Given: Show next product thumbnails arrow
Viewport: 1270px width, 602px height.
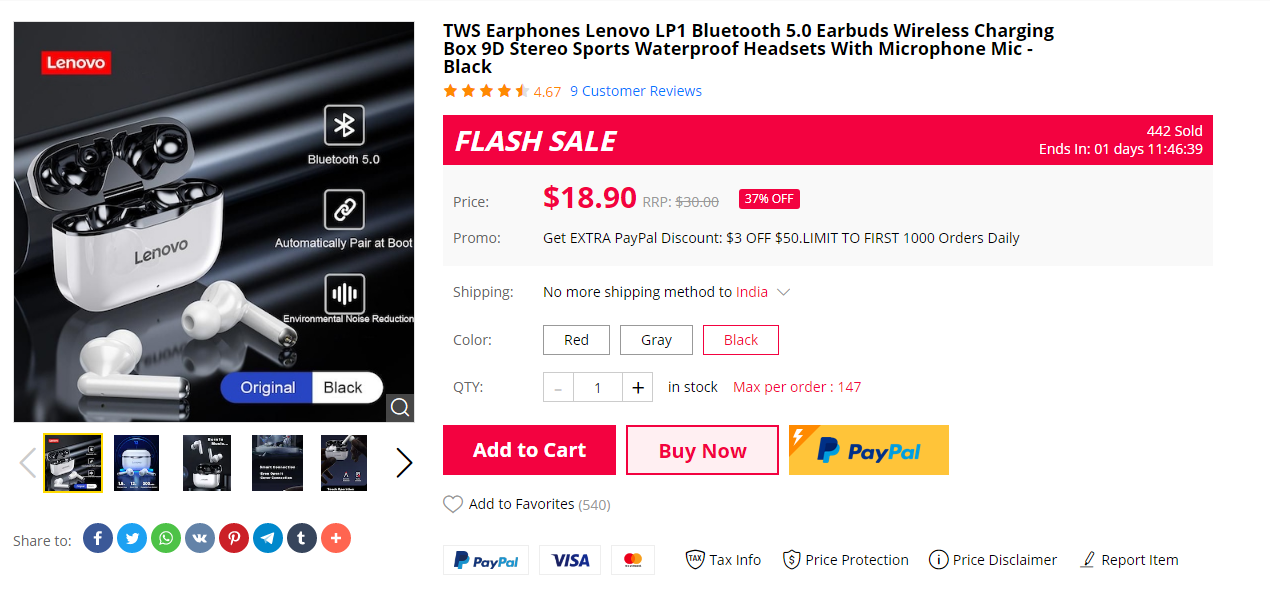Looking at the screenshot, I should [404, 462].
